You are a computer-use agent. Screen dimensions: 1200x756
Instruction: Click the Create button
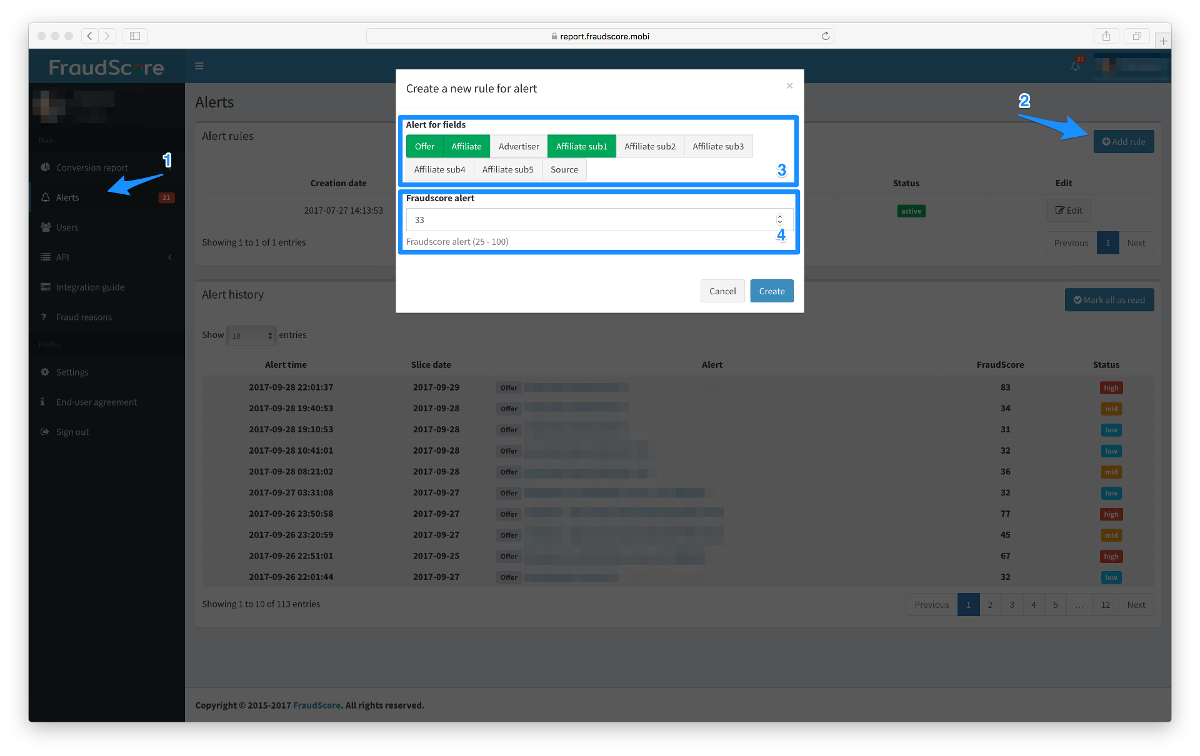pos(771,291)
